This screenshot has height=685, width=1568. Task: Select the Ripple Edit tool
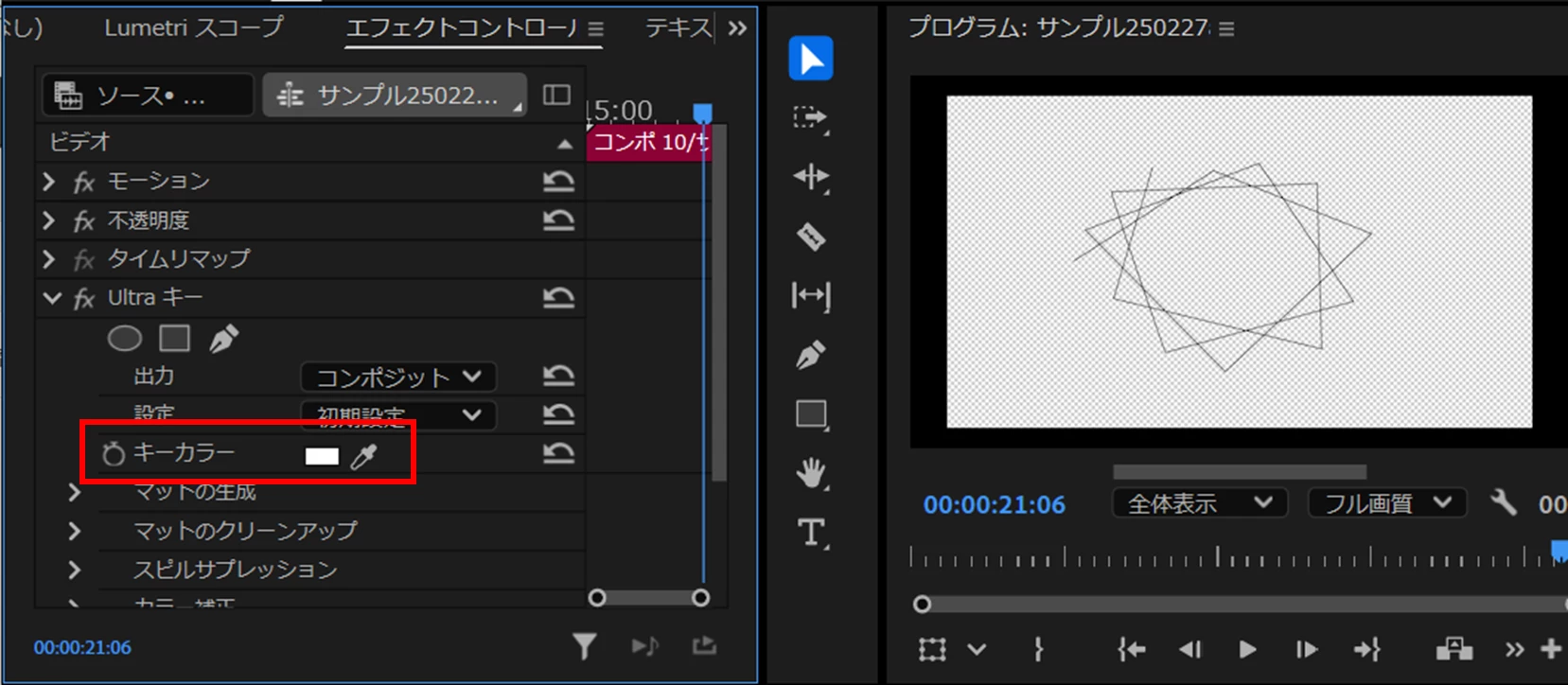click(811, 177)
